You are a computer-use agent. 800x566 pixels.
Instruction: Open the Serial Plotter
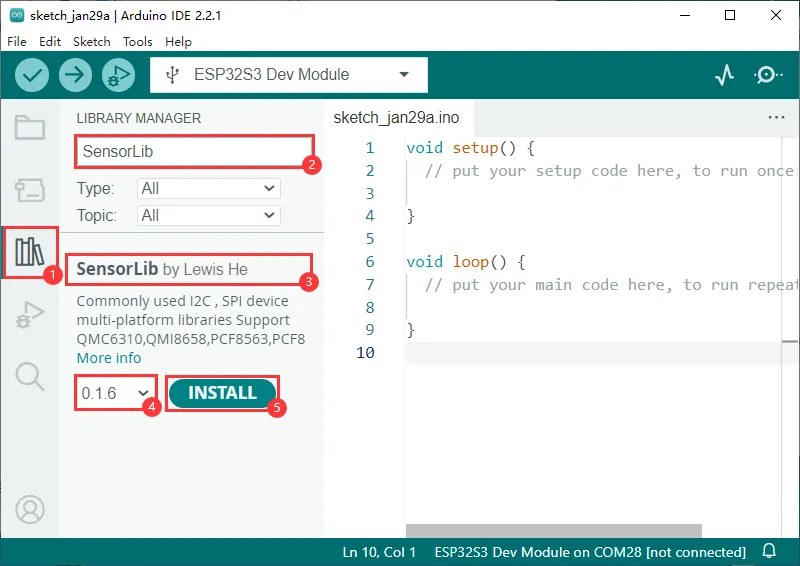coord(725,75)
